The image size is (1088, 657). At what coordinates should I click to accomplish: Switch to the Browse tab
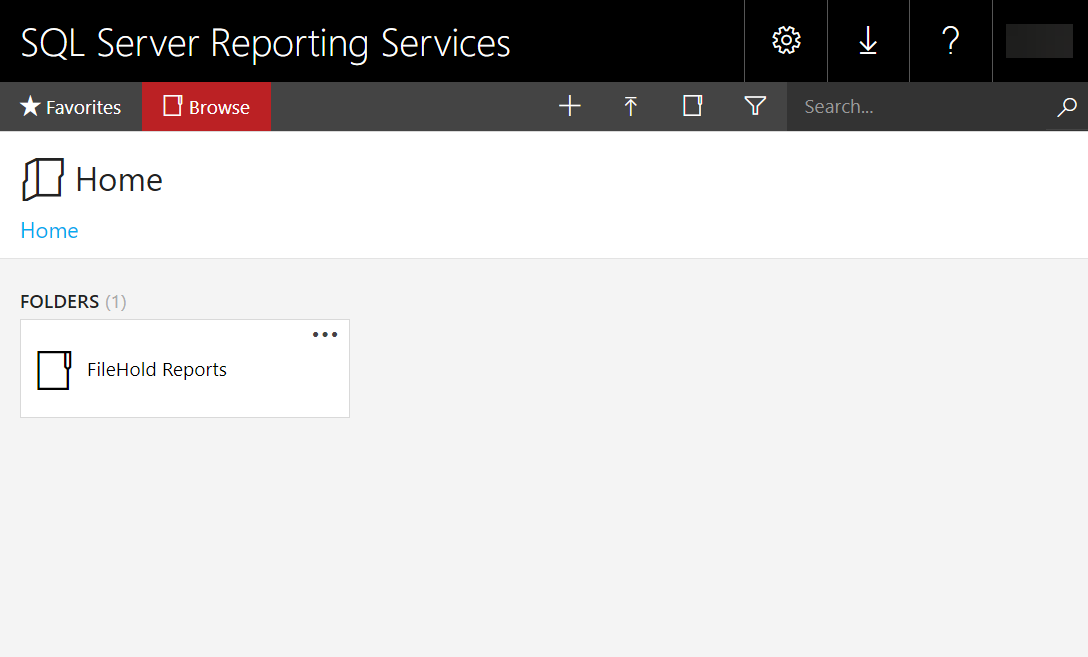tap(206, 106)
